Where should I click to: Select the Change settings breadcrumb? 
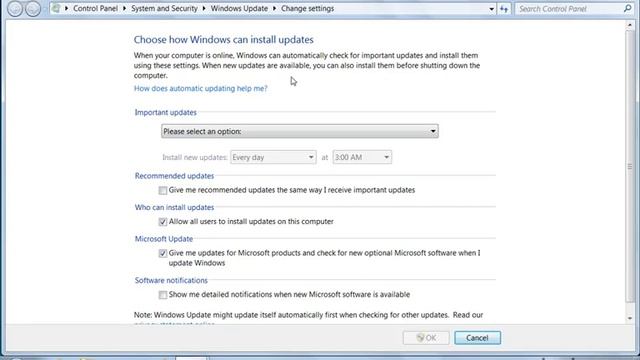click(307, 9)
